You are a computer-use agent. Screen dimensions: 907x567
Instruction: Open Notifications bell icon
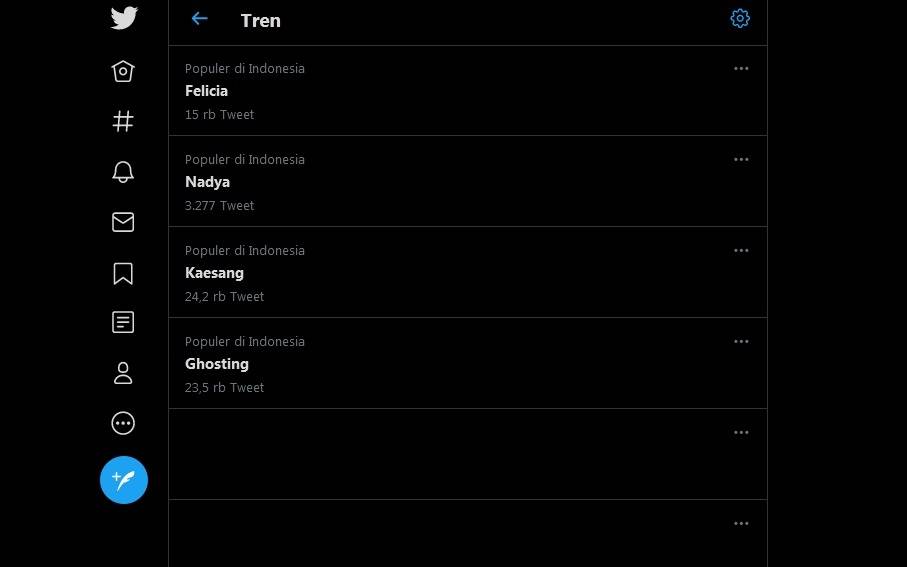point(123,172)
